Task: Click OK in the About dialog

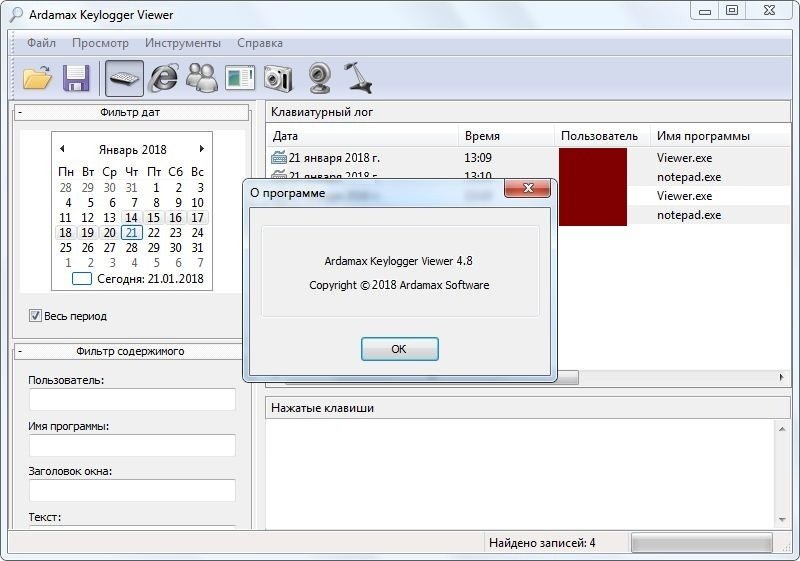Action: pos(399,349)
